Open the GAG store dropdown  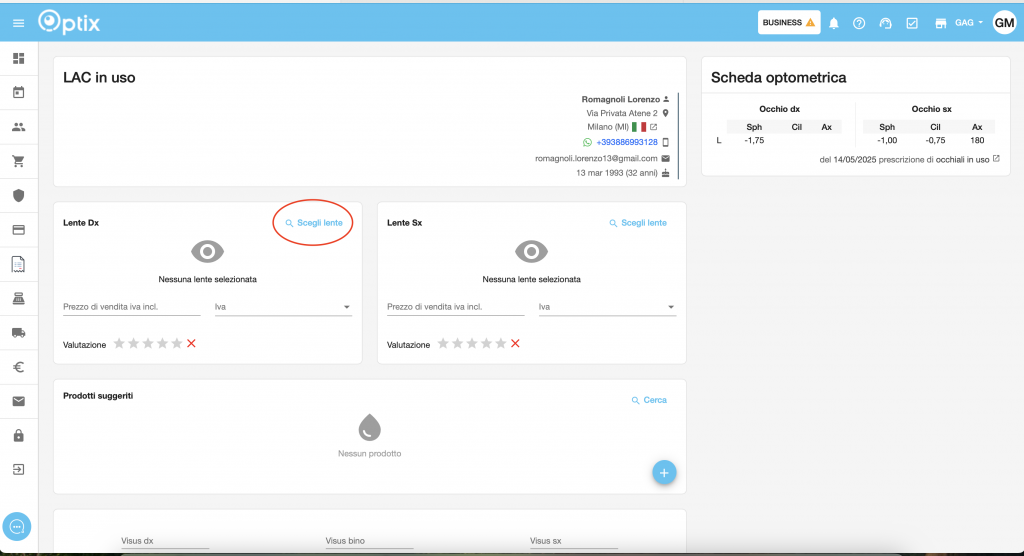tap(968, 23)
